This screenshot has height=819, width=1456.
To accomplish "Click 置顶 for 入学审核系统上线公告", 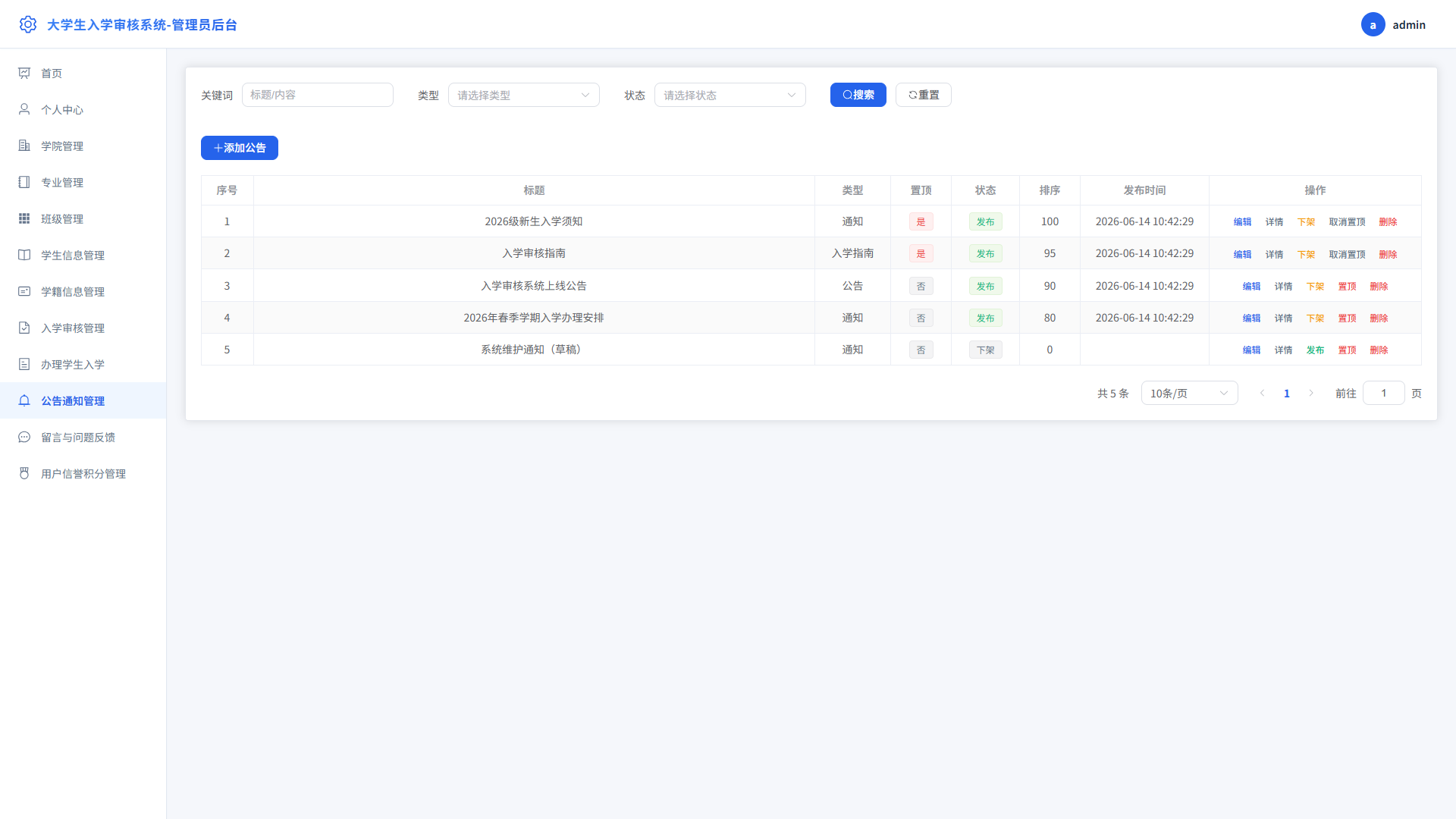I will pos(1347,286).
